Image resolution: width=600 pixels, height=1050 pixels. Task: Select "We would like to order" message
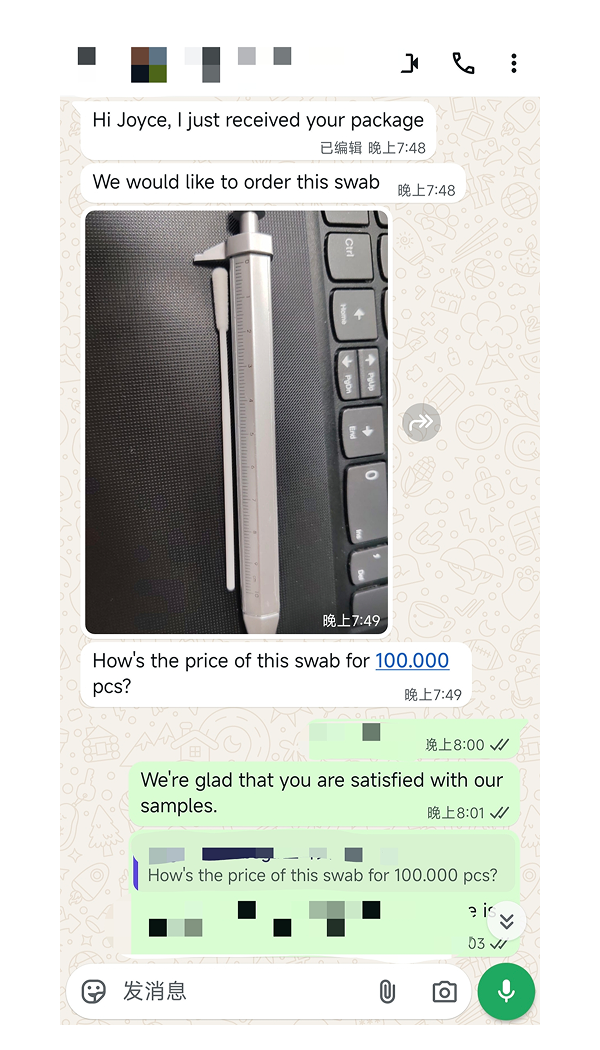point(273,183)
